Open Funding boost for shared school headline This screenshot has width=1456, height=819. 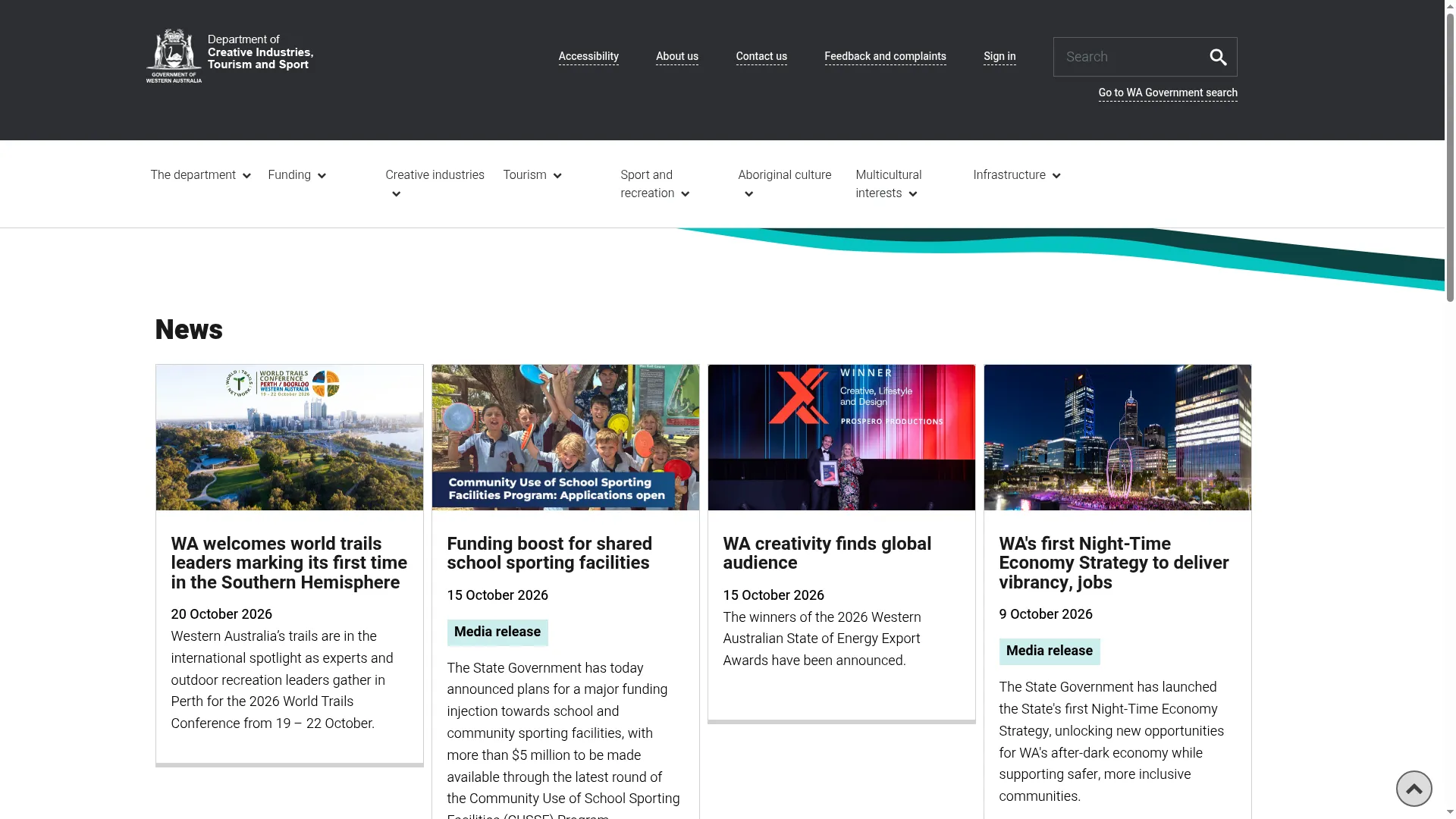click(x=549, y=554)
